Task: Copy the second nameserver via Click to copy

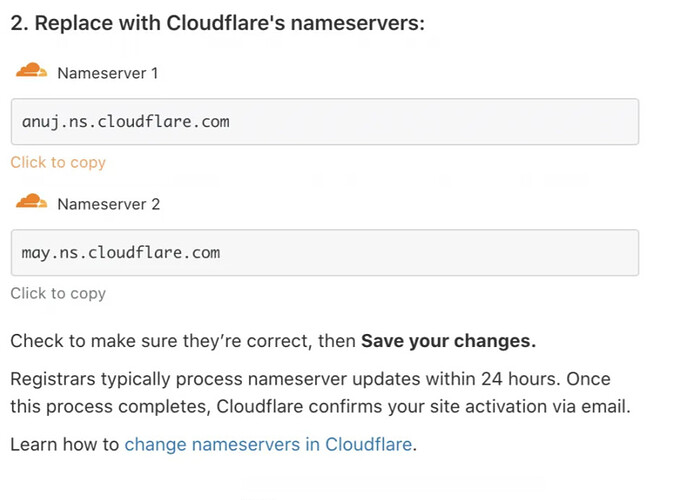Action: tap(58, 293)
